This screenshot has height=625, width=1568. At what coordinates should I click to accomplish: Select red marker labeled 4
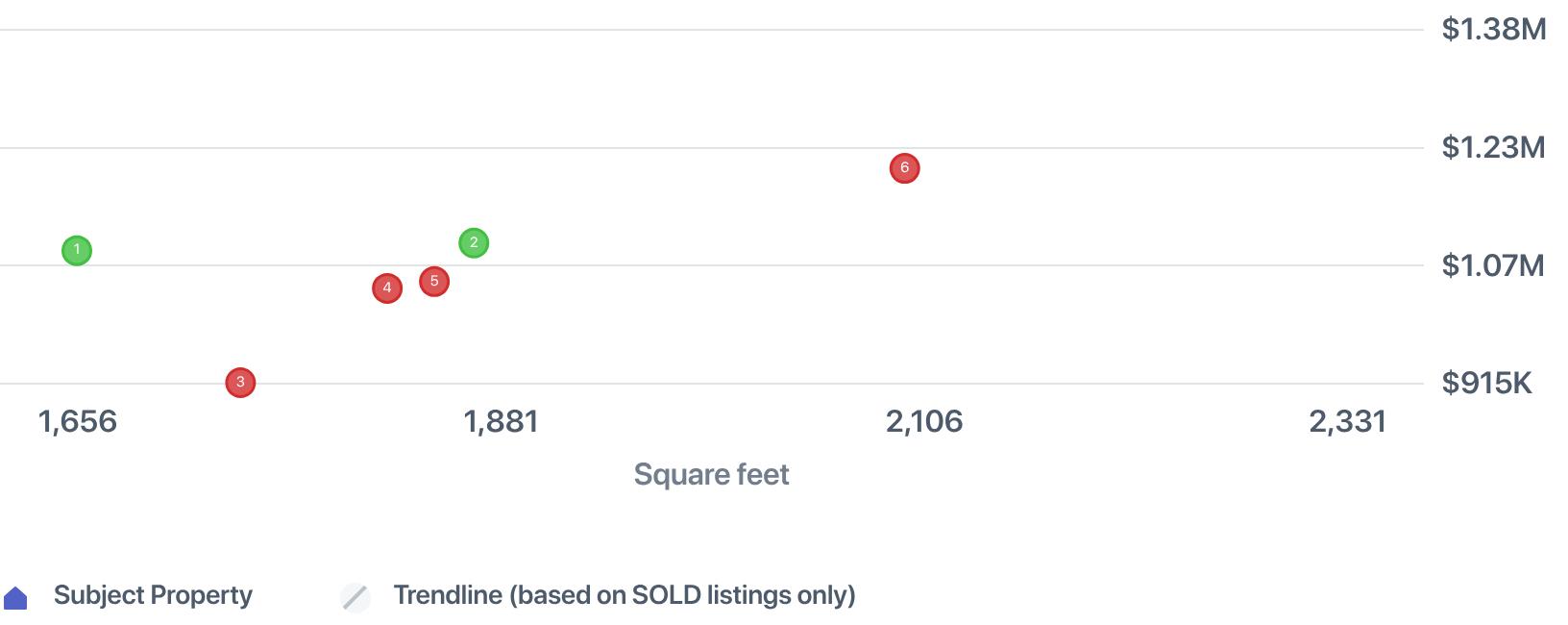[x=387, y=288]
